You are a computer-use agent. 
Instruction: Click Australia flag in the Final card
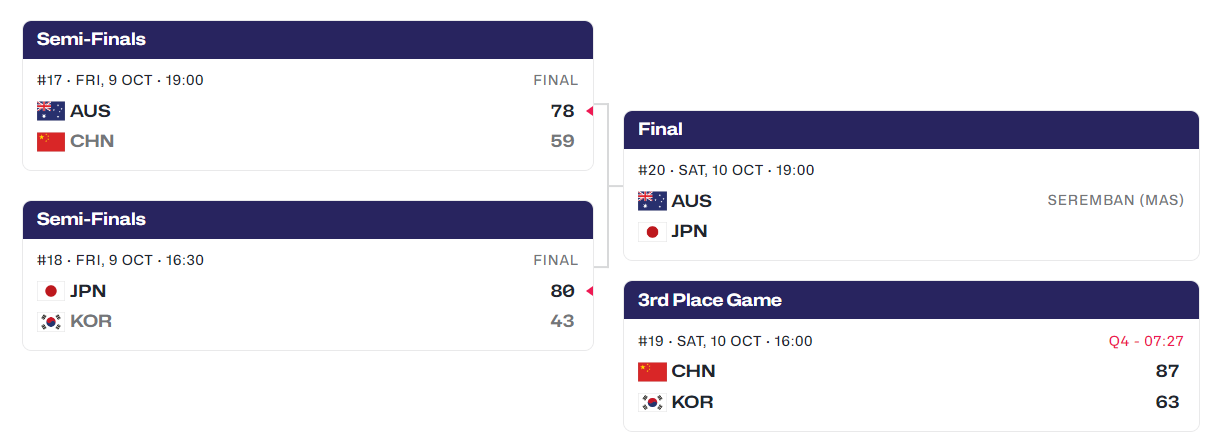(x=652, y=201)
